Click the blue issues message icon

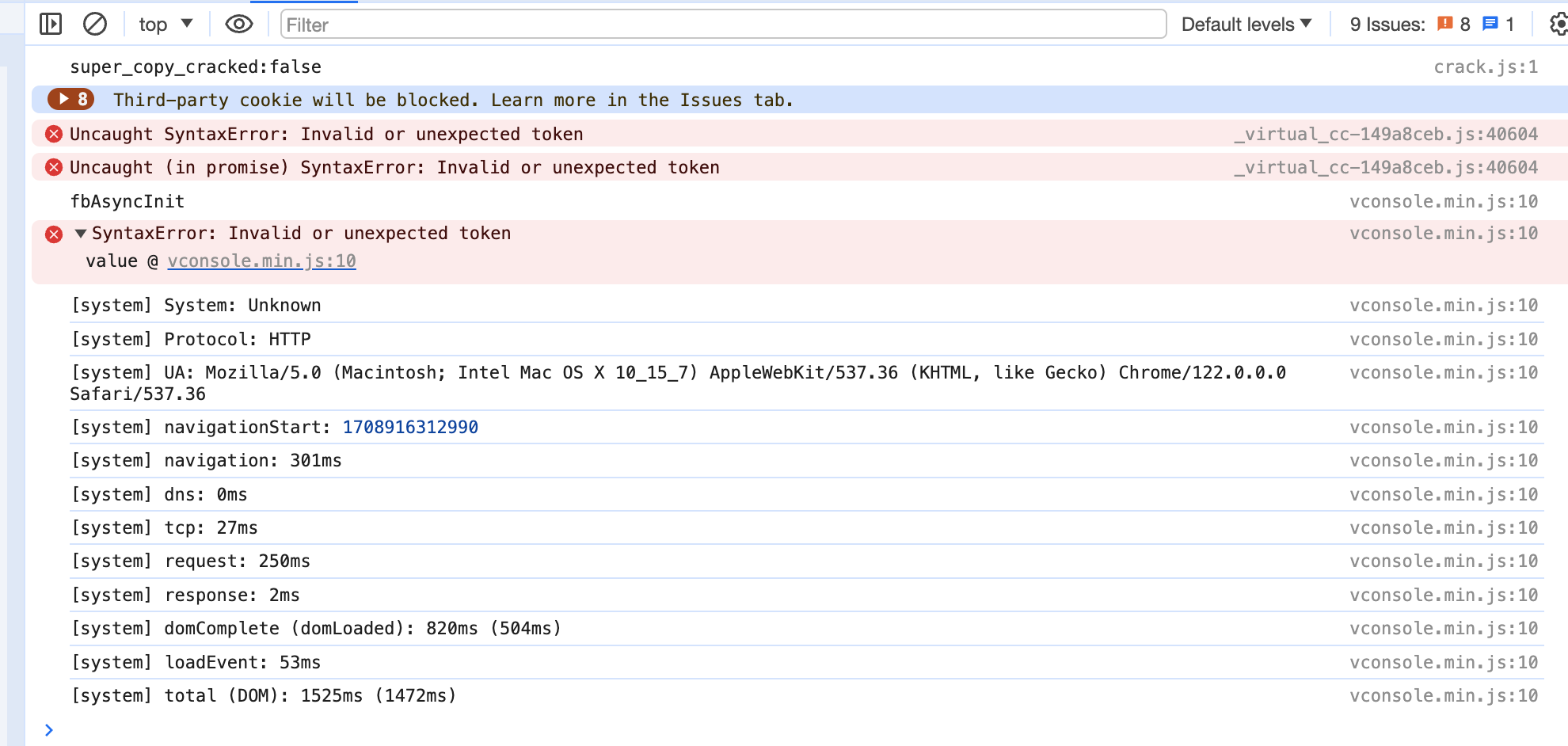[1490, 24]
